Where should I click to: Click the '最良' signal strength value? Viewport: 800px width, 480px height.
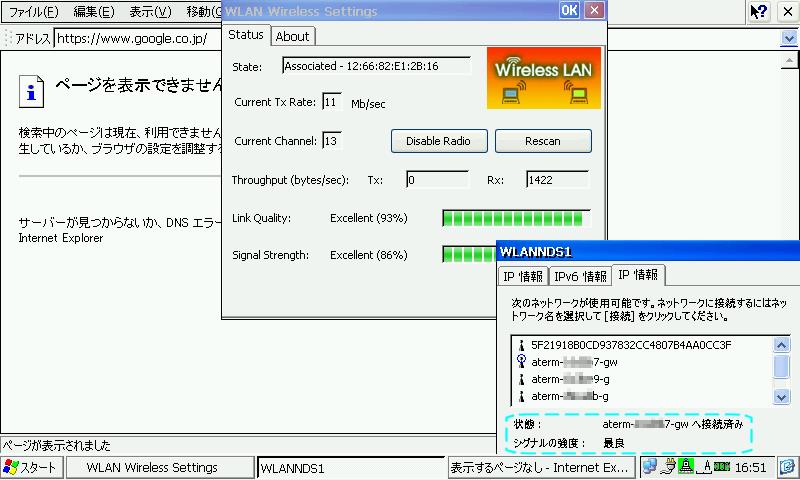point(614,443)
